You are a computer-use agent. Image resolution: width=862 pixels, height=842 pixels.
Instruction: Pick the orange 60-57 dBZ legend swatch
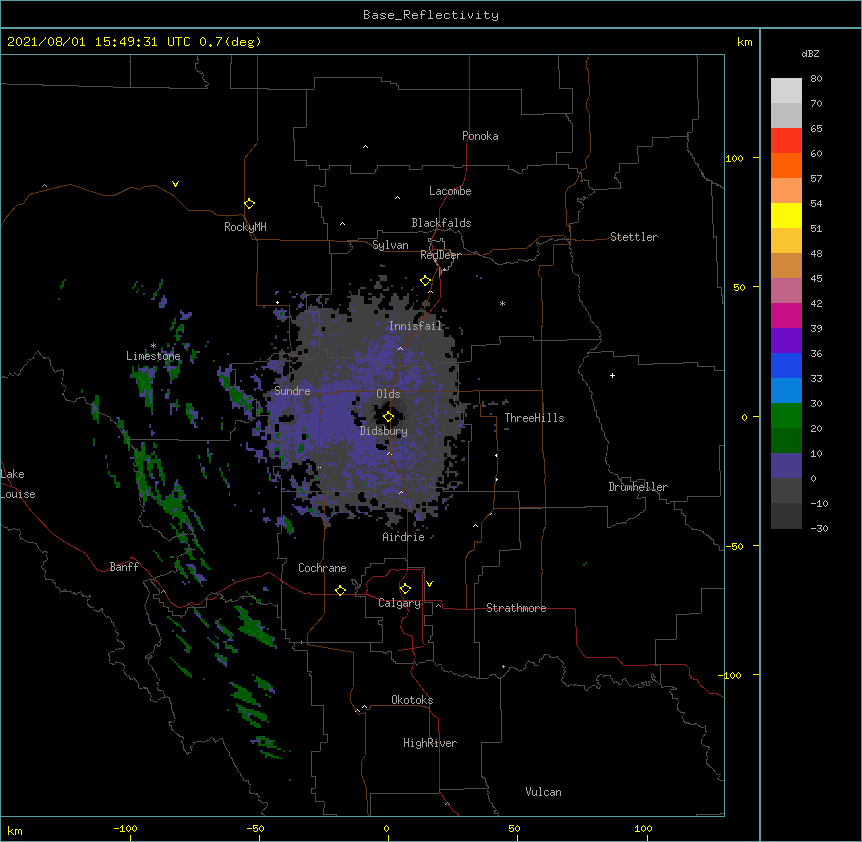click(x=786, y=165)
